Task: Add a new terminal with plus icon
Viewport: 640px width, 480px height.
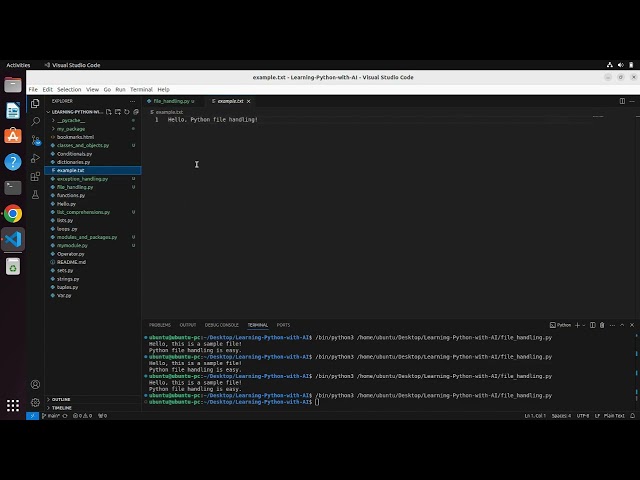Action: pos(577,325)
